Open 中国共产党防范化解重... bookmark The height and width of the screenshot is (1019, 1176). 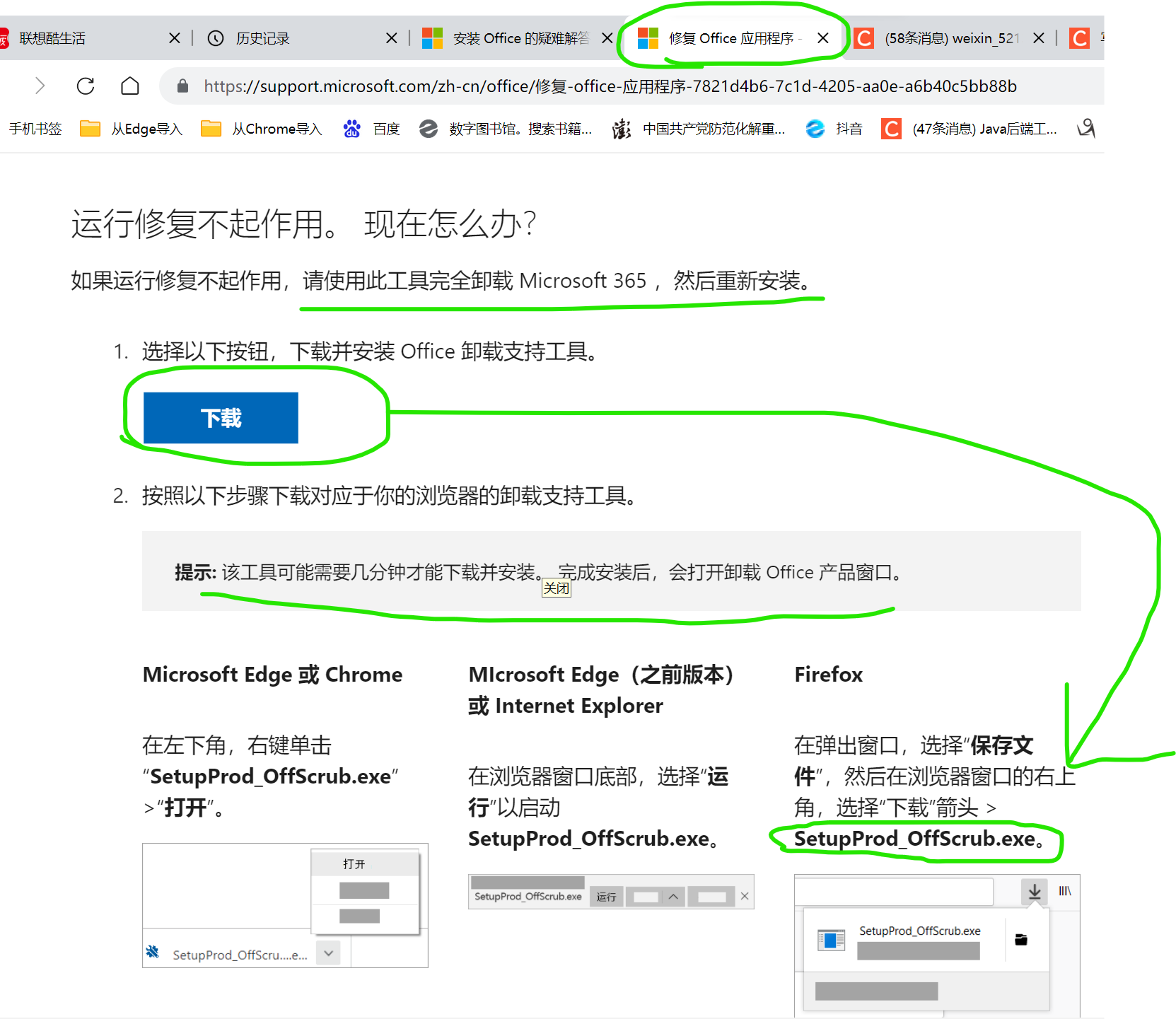click(x=699, y=129)
